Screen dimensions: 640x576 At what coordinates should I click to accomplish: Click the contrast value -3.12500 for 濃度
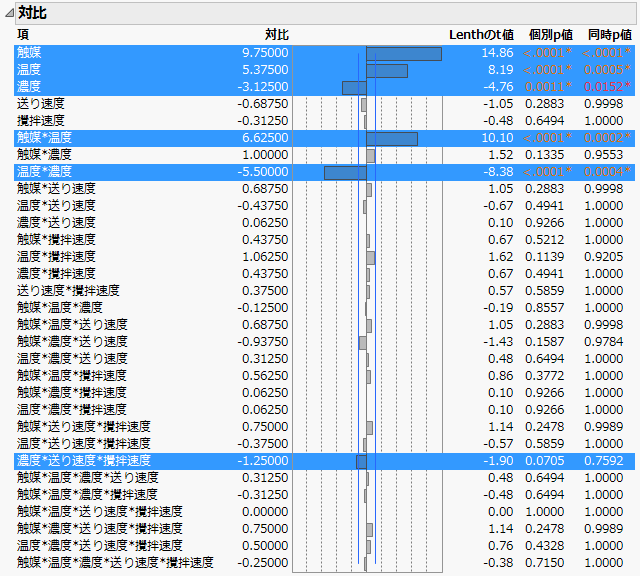(263, 87)
